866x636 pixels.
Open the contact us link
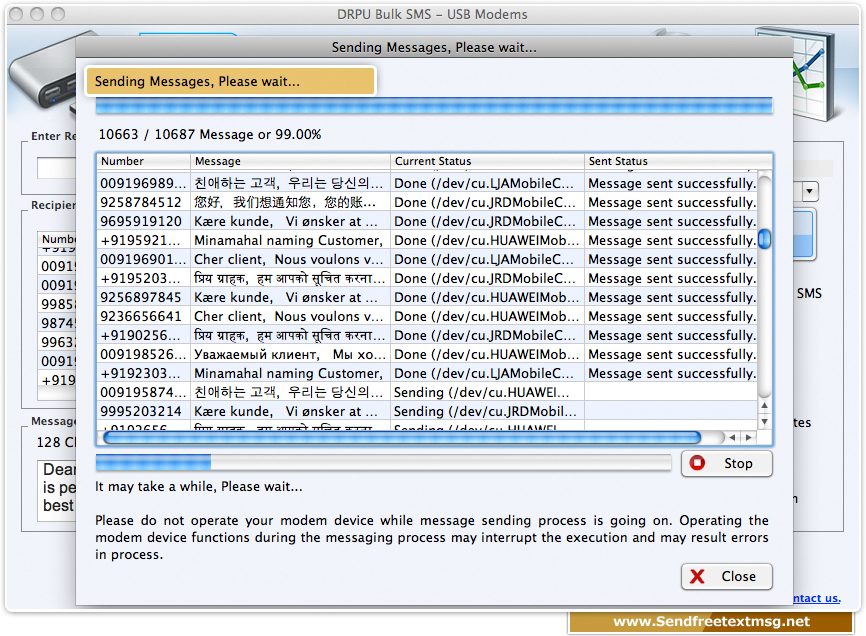[x=817, y=598]
